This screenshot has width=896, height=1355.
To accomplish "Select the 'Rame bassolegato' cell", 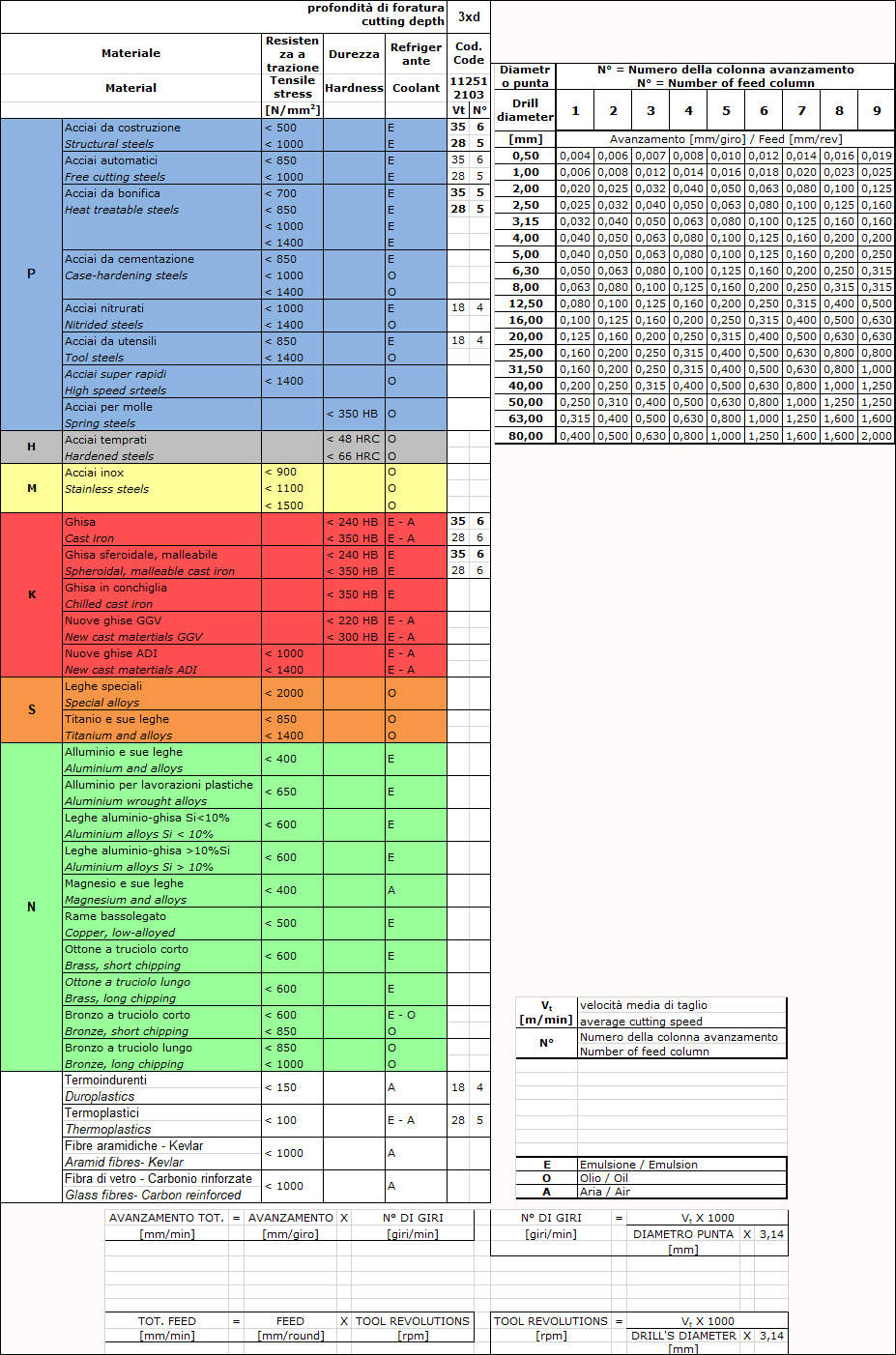I will tap(162, 916).
